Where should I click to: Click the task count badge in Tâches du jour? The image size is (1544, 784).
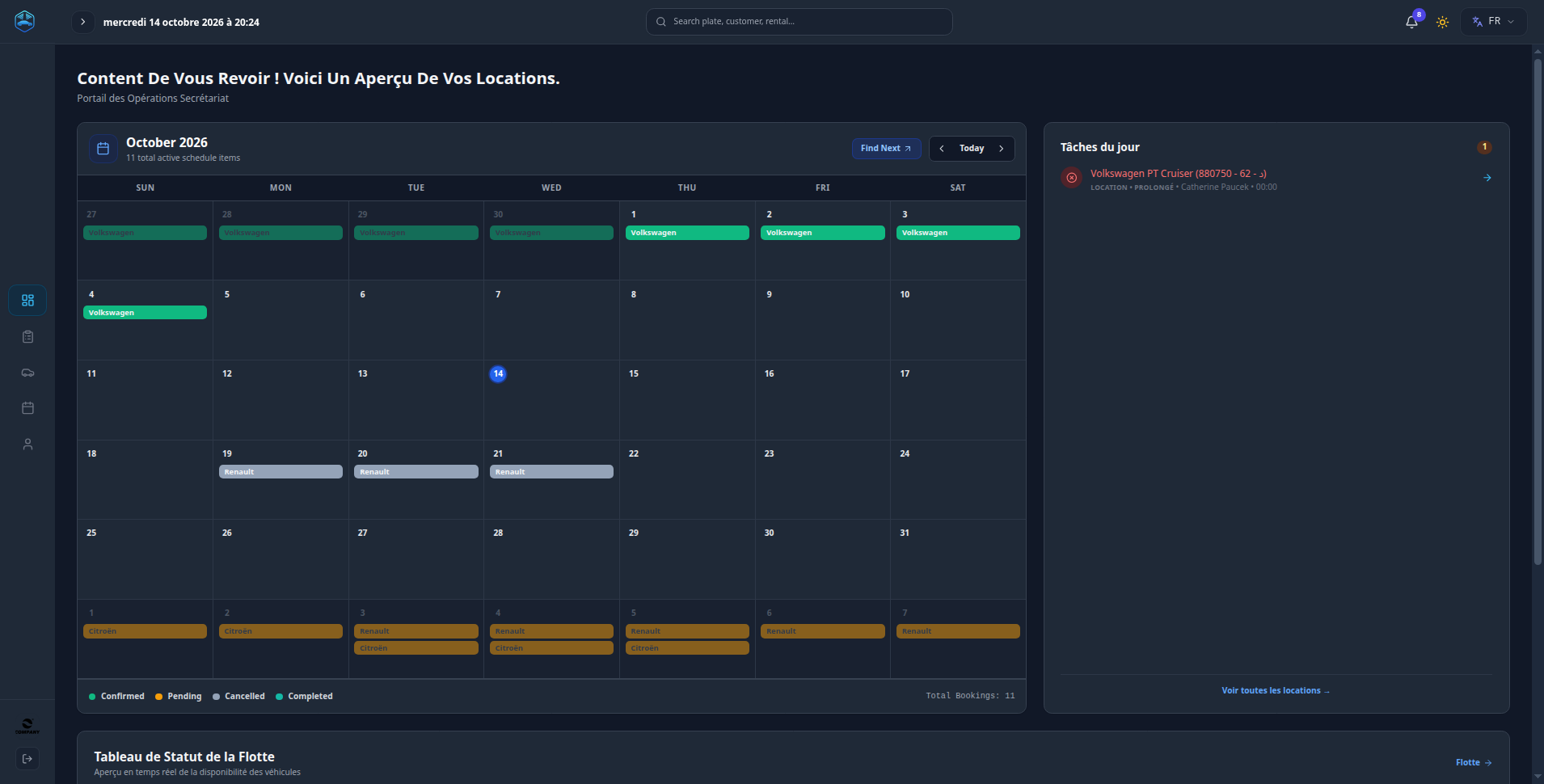point(1484,147)
